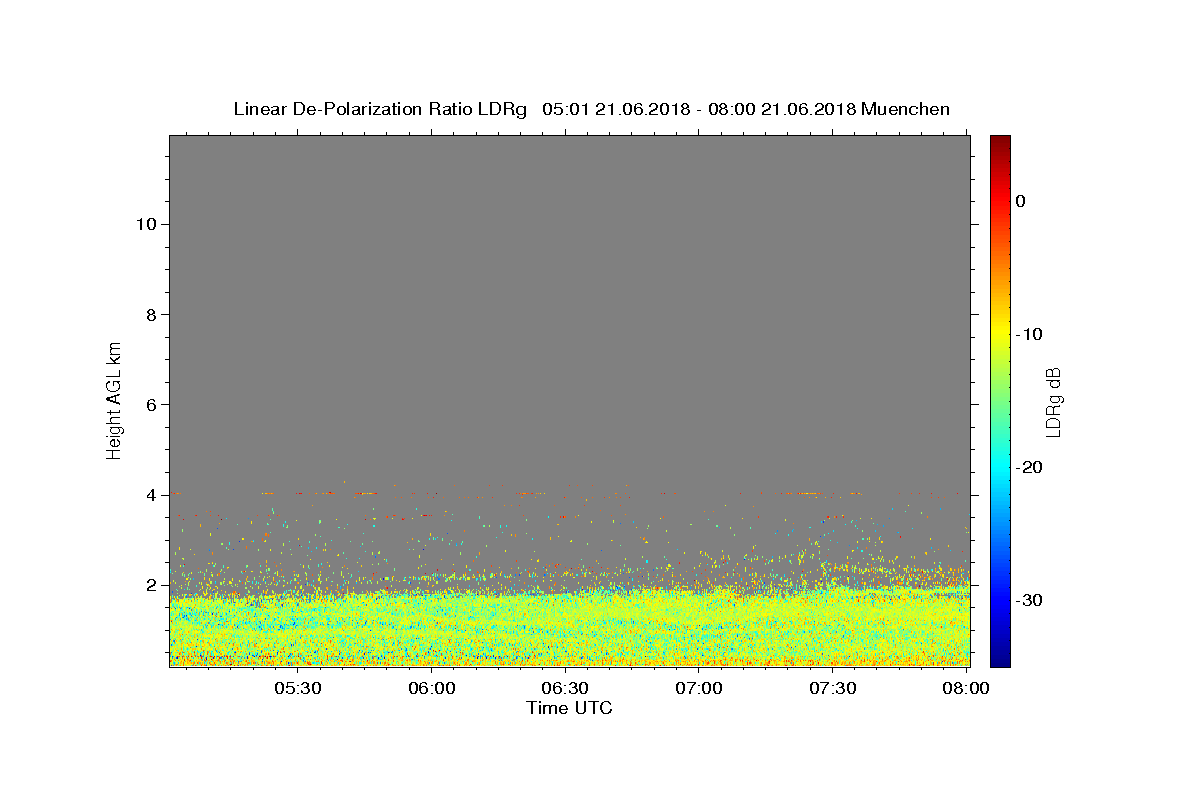Click the 'Muenchen' location text in the title

point(905,109)
